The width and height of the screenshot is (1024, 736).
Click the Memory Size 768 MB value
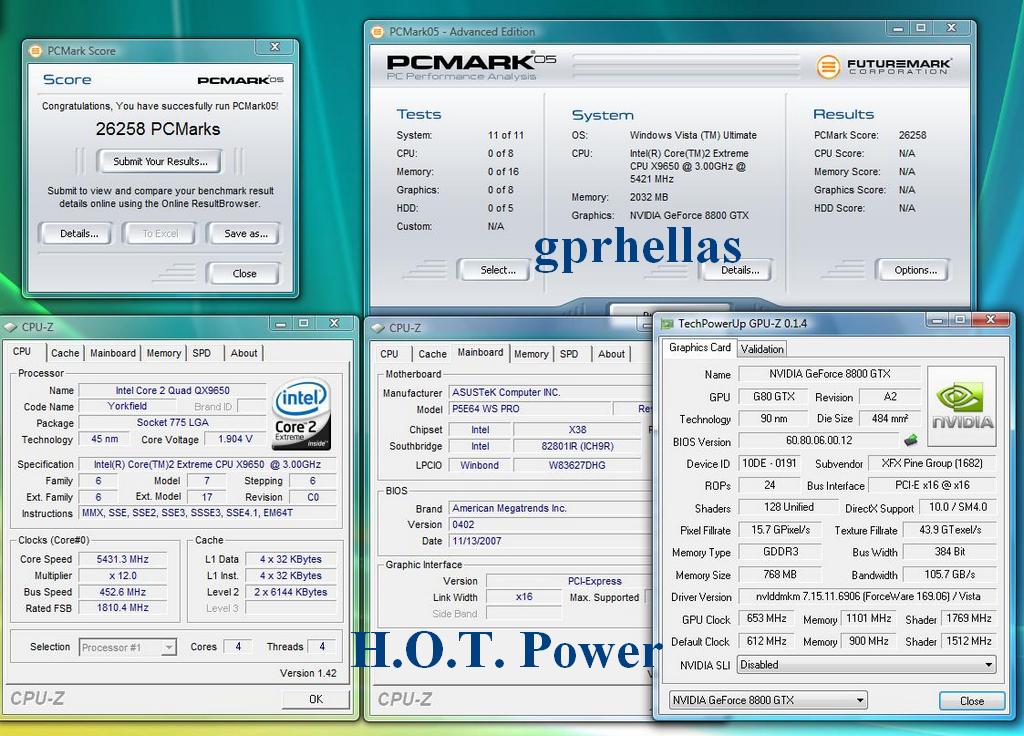click(780, 575)
